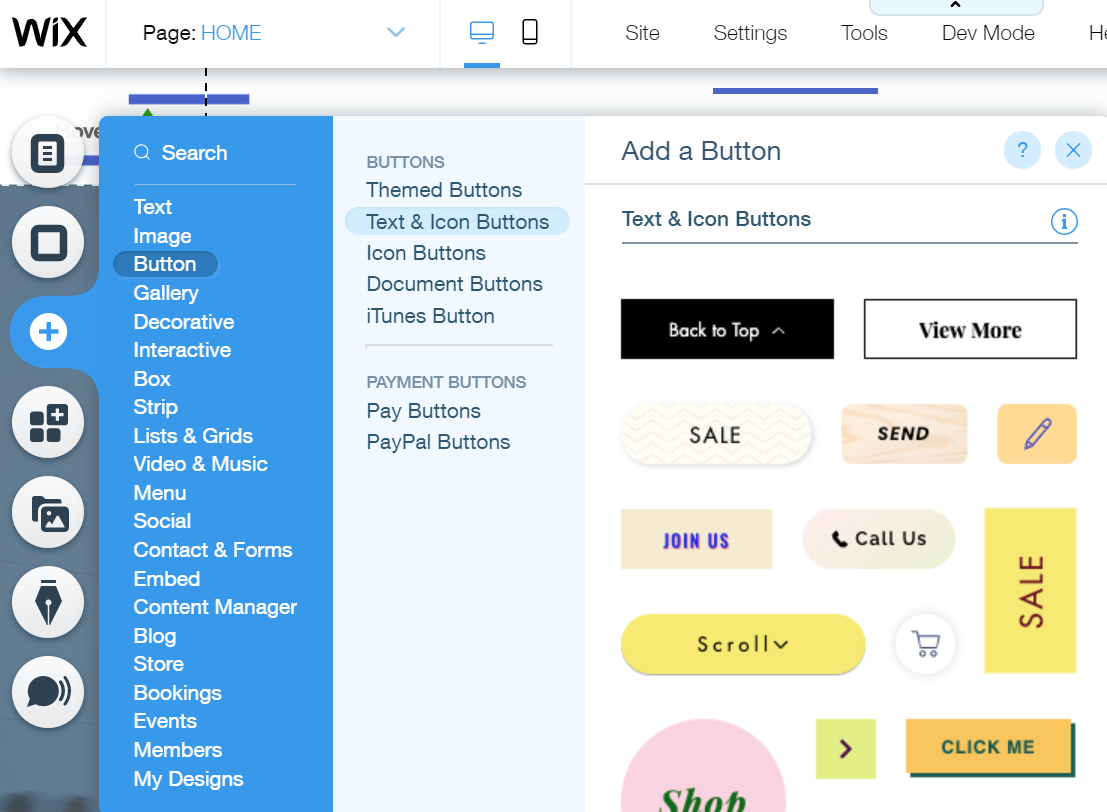The width and height of the screenshot is (1107, 812).
Task: Open PayPal Buttons section
Action: pos(438,442)
